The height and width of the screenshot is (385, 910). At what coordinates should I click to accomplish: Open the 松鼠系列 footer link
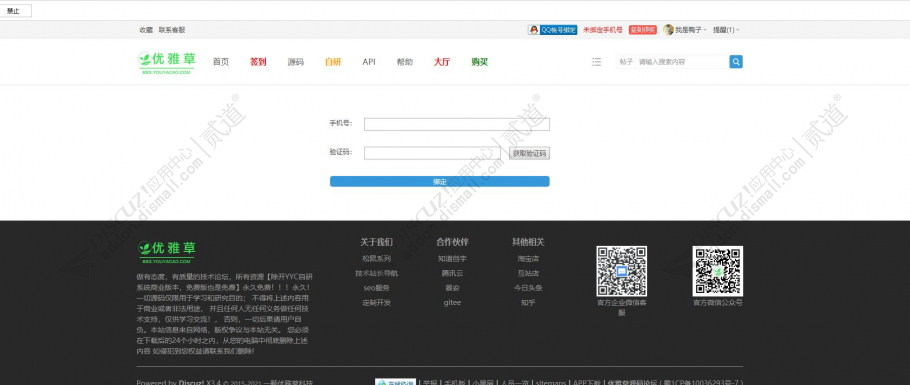pos(377,258)
